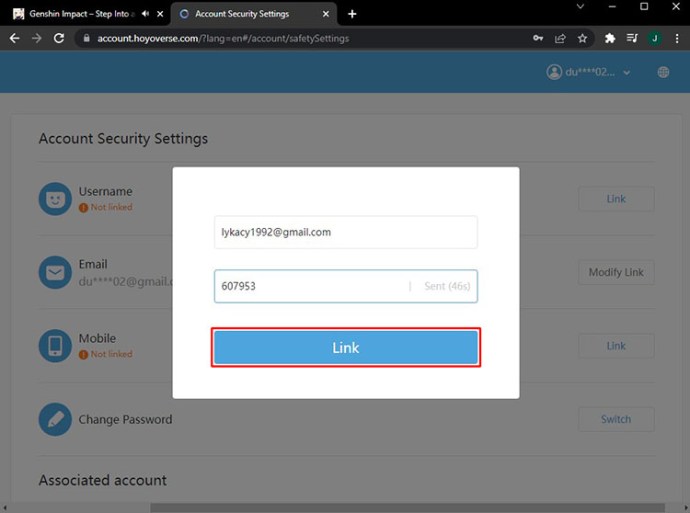
Task: Open the du****02 account dropdown
Action: click(589, 72)
